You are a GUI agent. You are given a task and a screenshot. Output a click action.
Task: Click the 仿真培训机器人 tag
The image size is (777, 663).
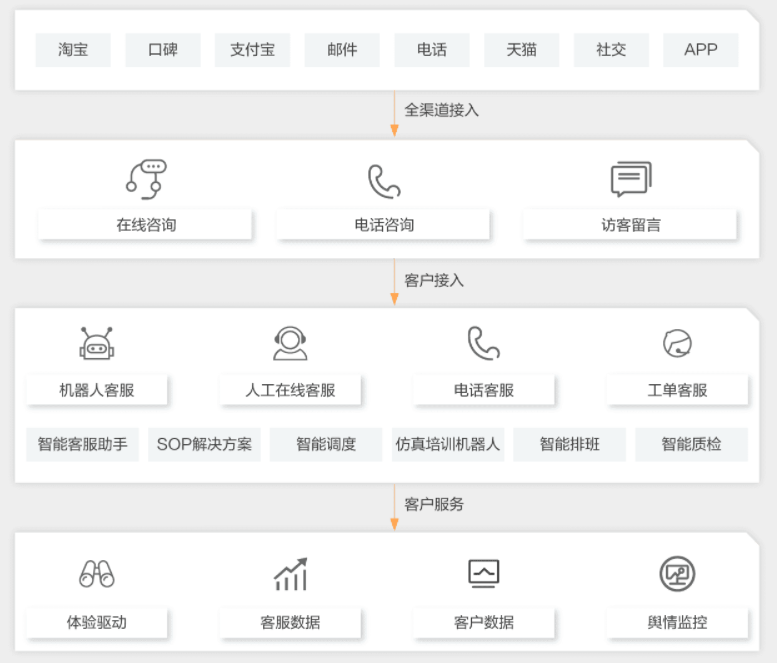click(x=448, y=444)
